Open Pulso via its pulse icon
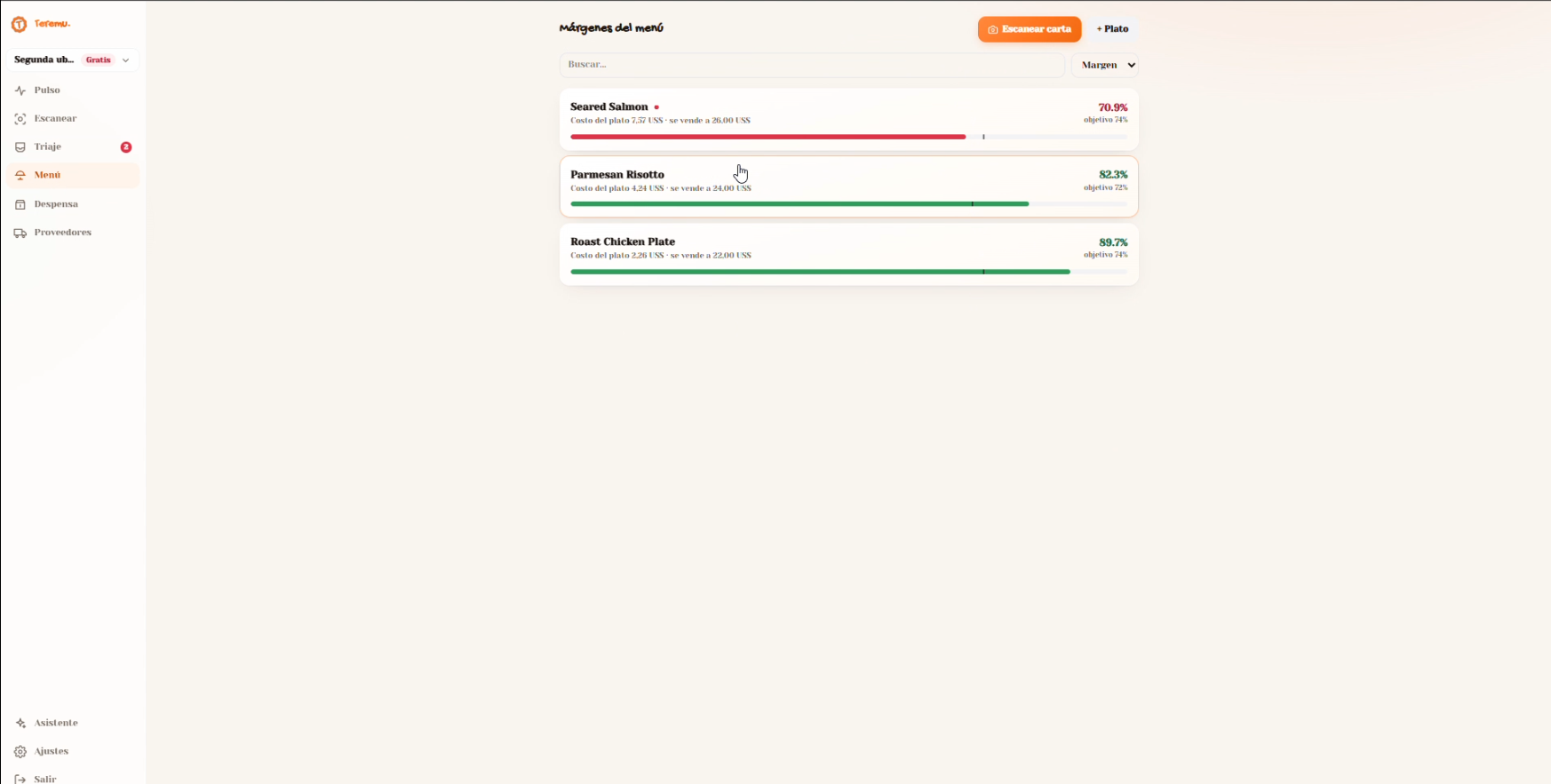The height and width of the screenshot is (784, 1551). [x=20, y=91]
